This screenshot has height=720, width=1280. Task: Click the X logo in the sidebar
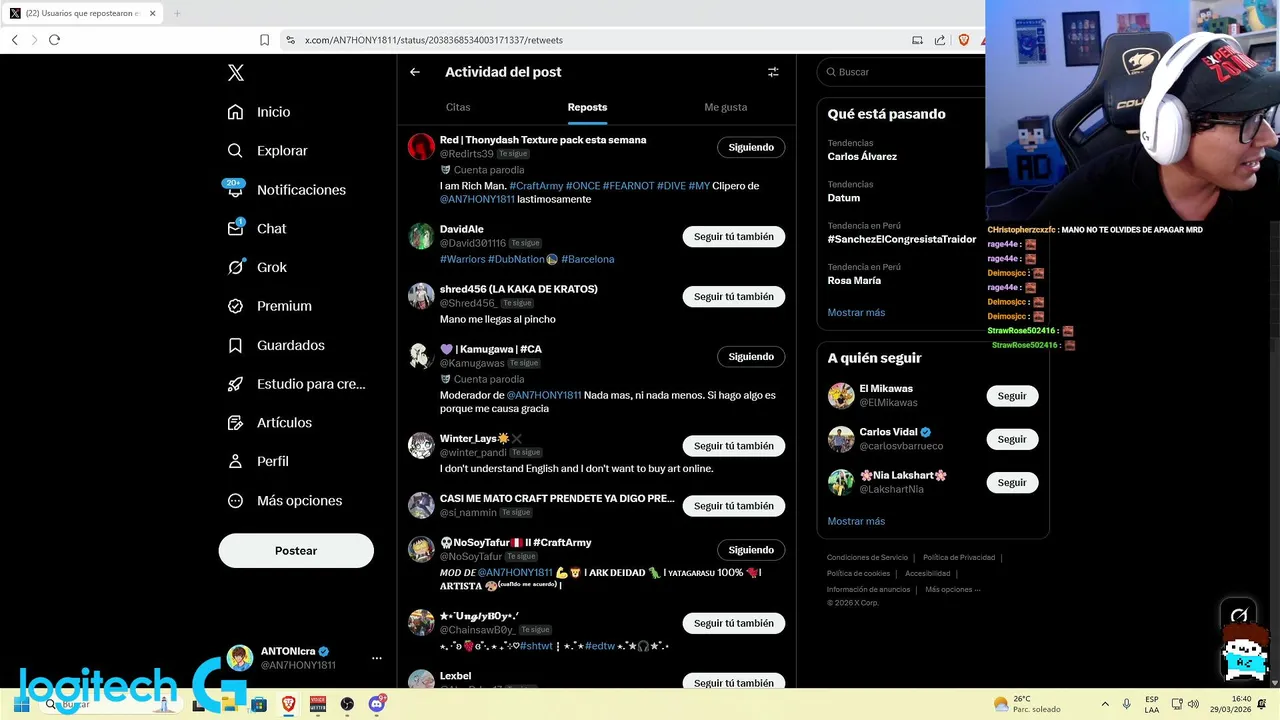point(236,73)
